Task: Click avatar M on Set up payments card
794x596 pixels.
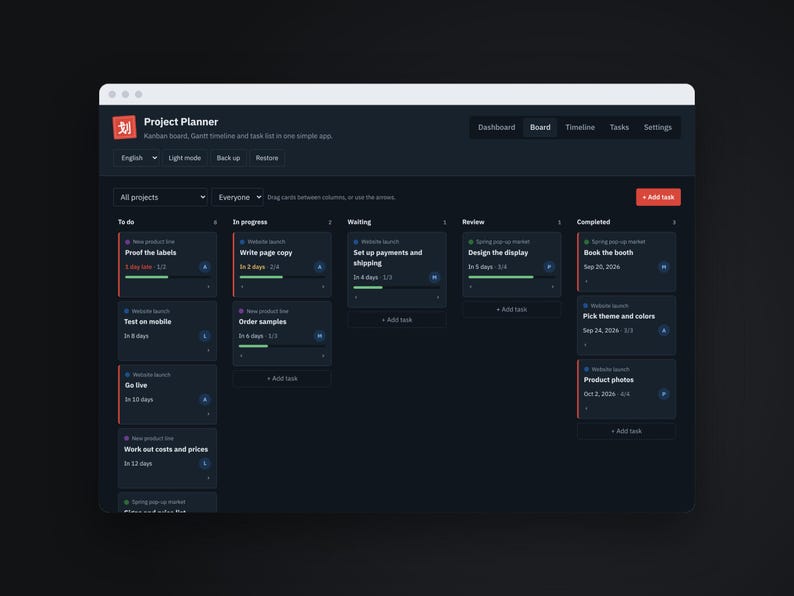Action: tap(434, 277)
